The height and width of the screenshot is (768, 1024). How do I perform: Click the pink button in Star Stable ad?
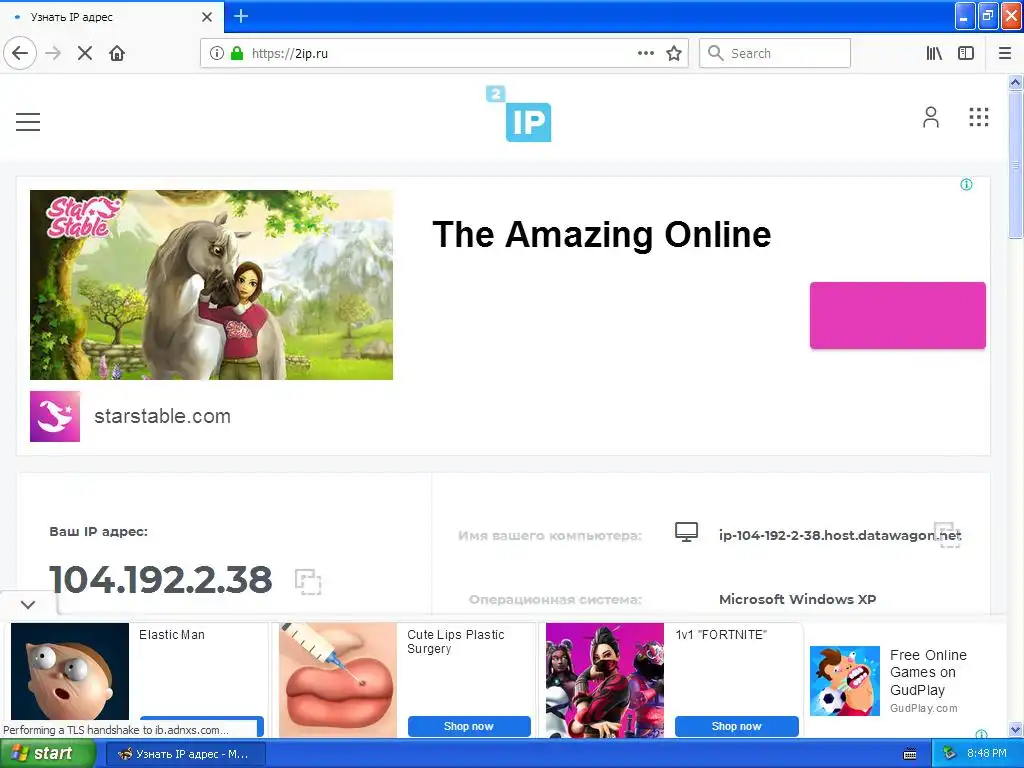(898, 315)
